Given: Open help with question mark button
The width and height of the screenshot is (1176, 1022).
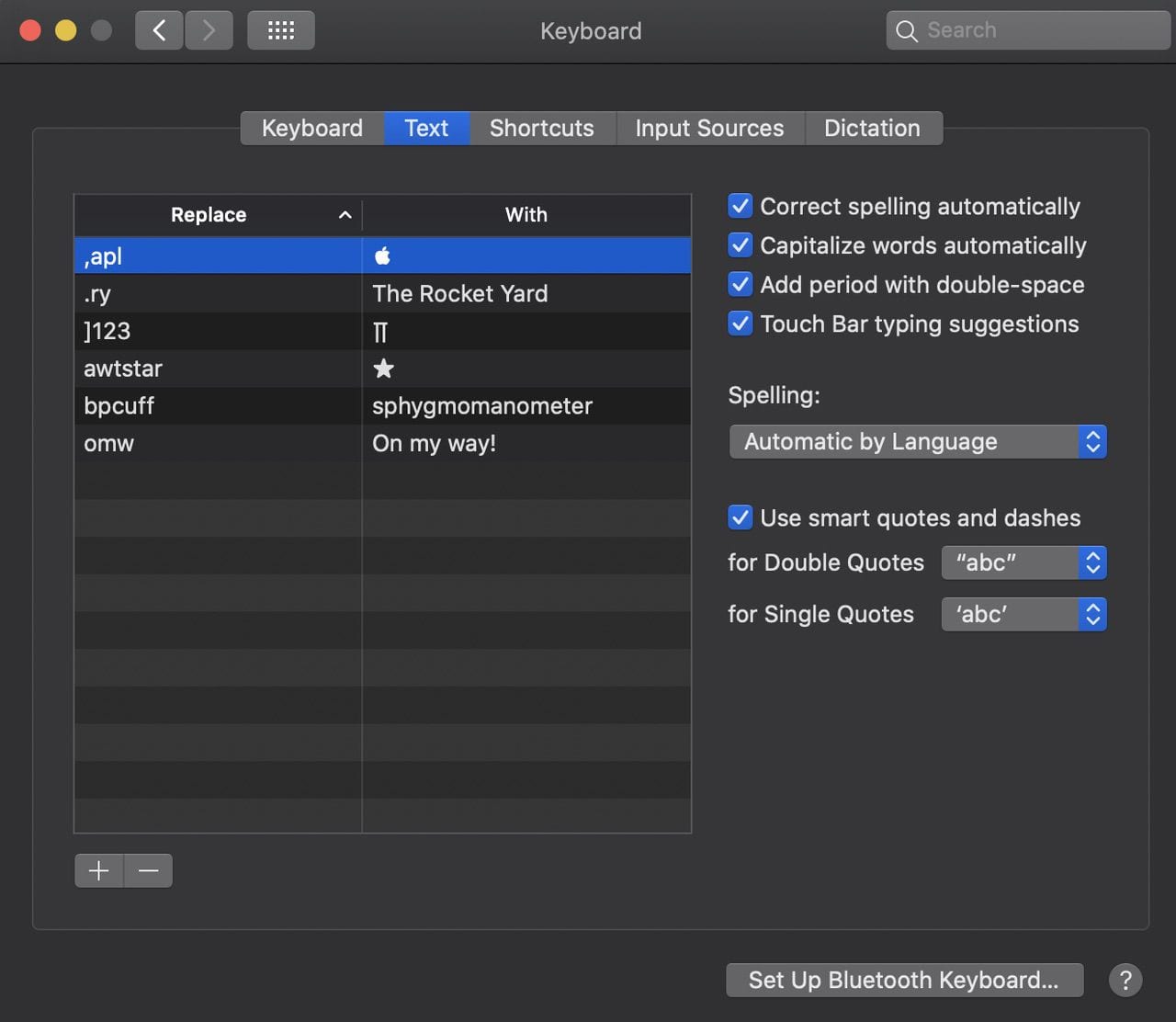Looking at the screenshot, I should pos(1125,980).
